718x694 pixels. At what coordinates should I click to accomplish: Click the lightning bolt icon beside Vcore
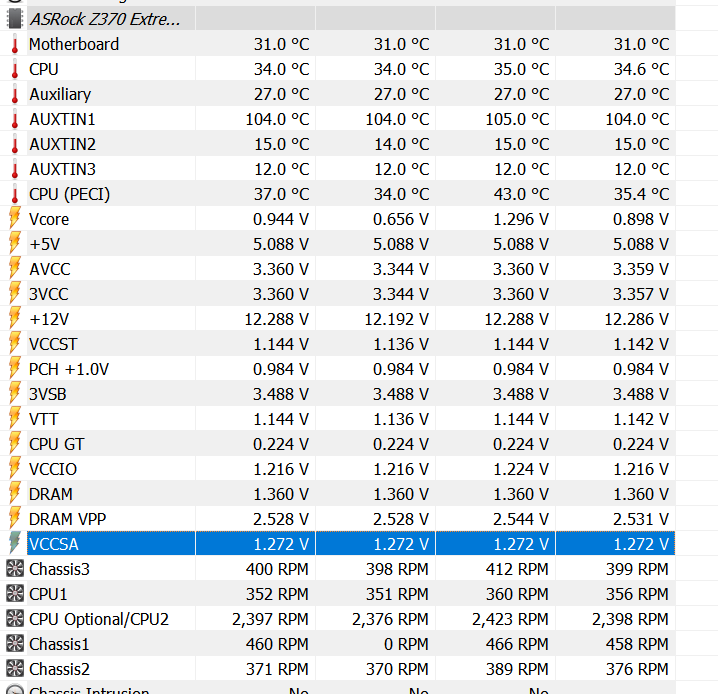[15, 218]
